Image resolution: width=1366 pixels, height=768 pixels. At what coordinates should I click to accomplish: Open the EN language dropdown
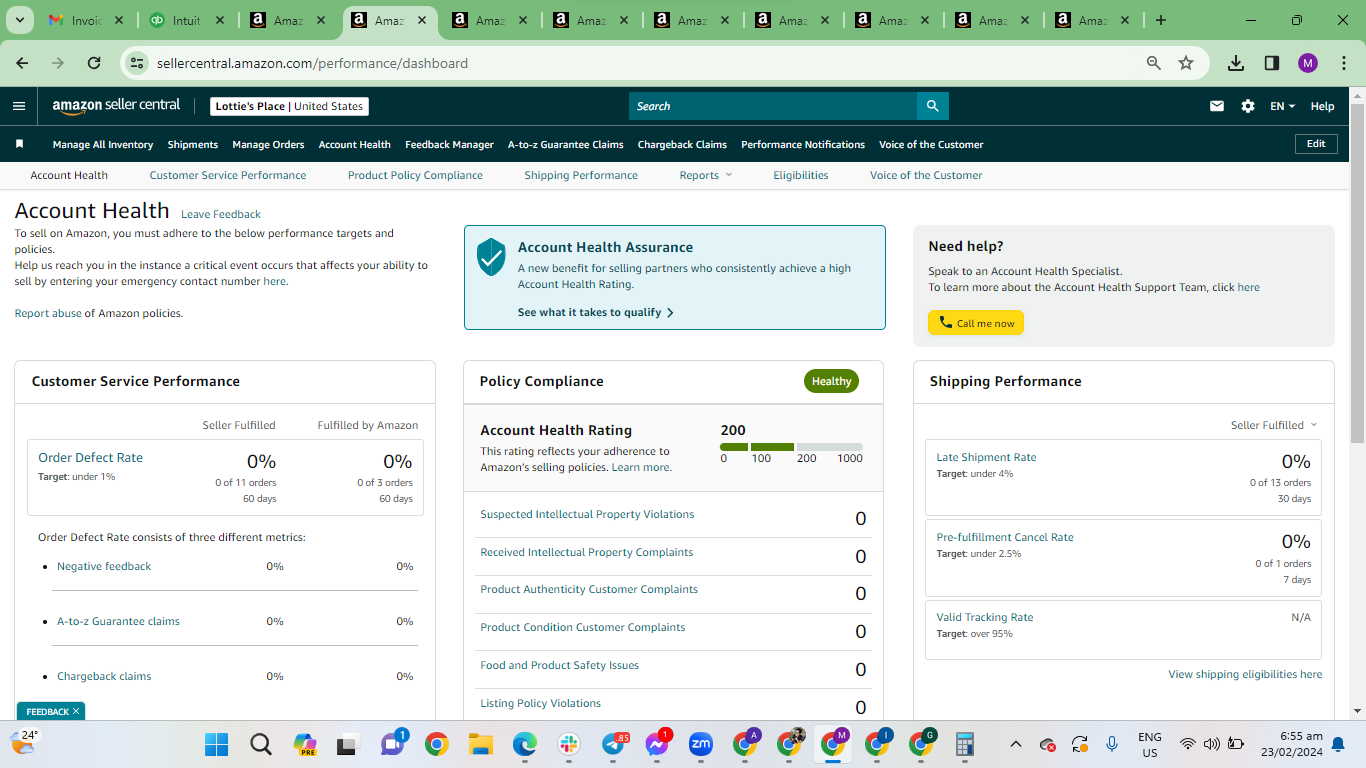pos(1282,106)
